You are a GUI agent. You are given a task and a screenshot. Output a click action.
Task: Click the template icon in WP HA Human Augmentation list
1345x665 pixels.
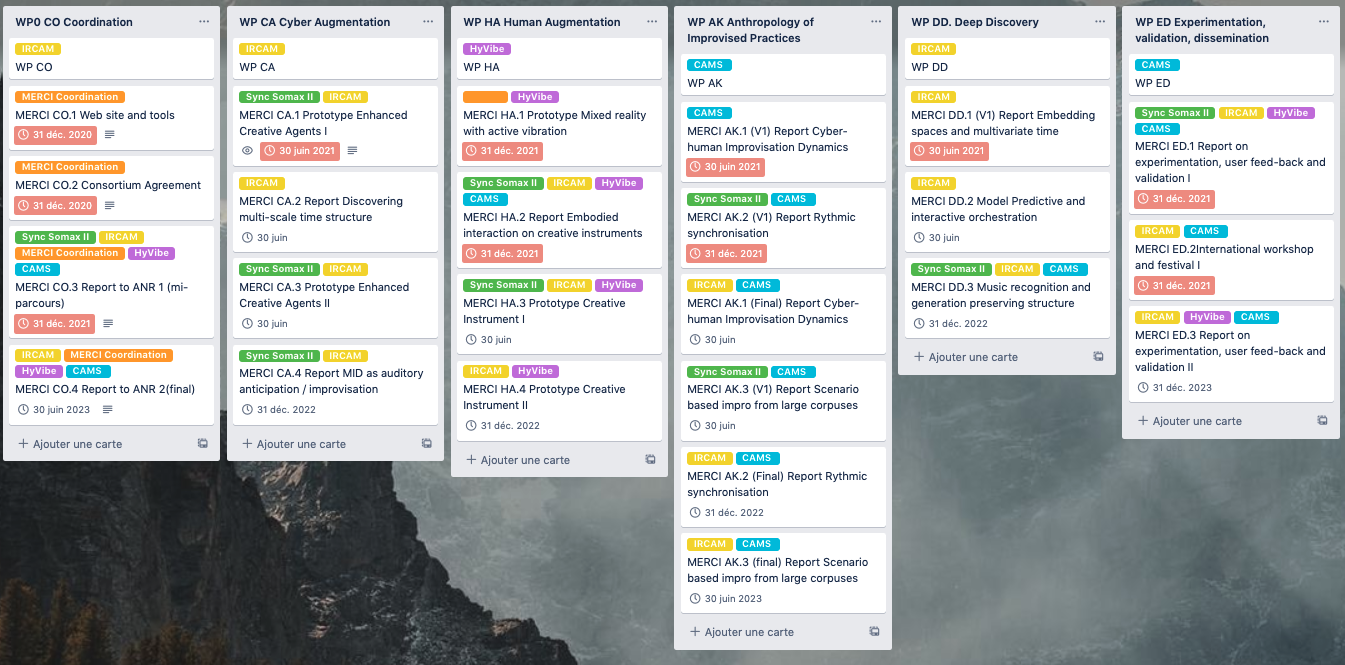(651, 460)
